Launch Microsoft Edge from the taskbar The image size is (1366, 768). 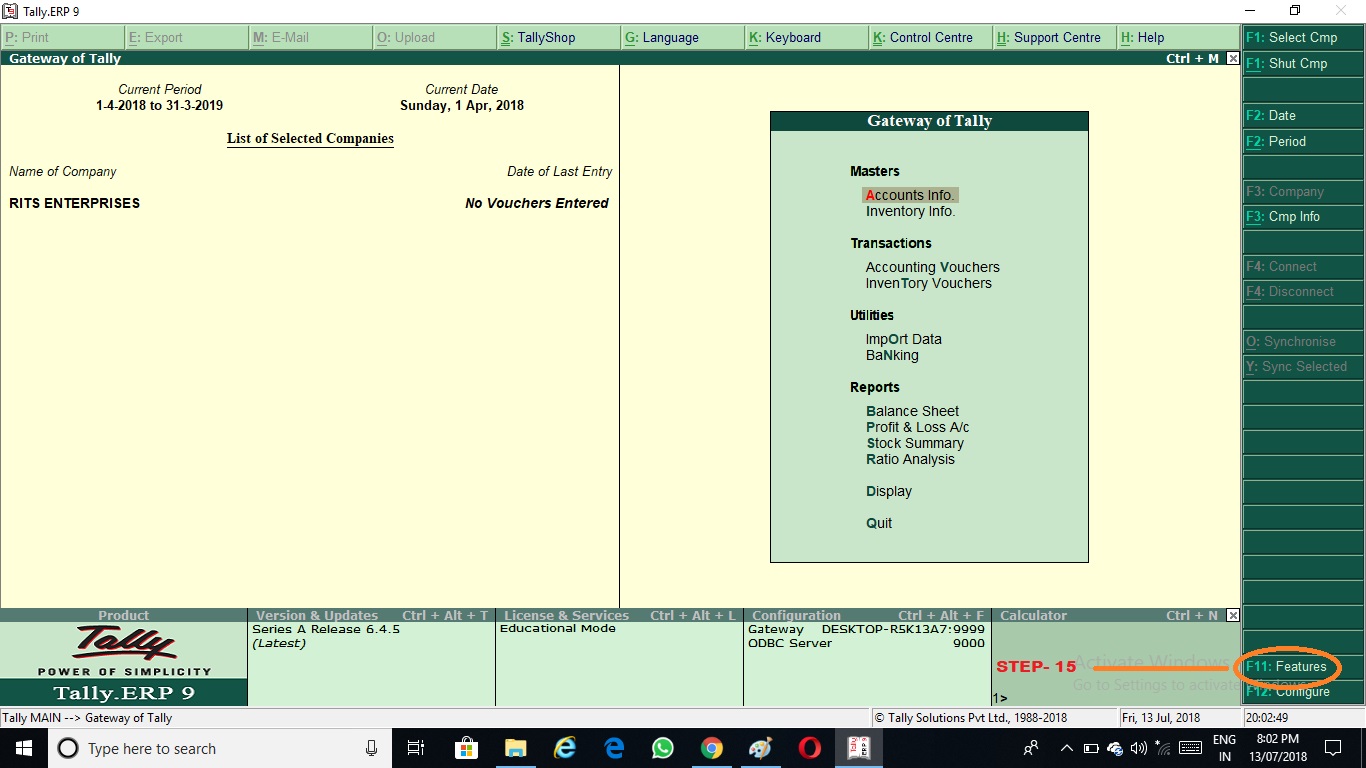(614, 748)
